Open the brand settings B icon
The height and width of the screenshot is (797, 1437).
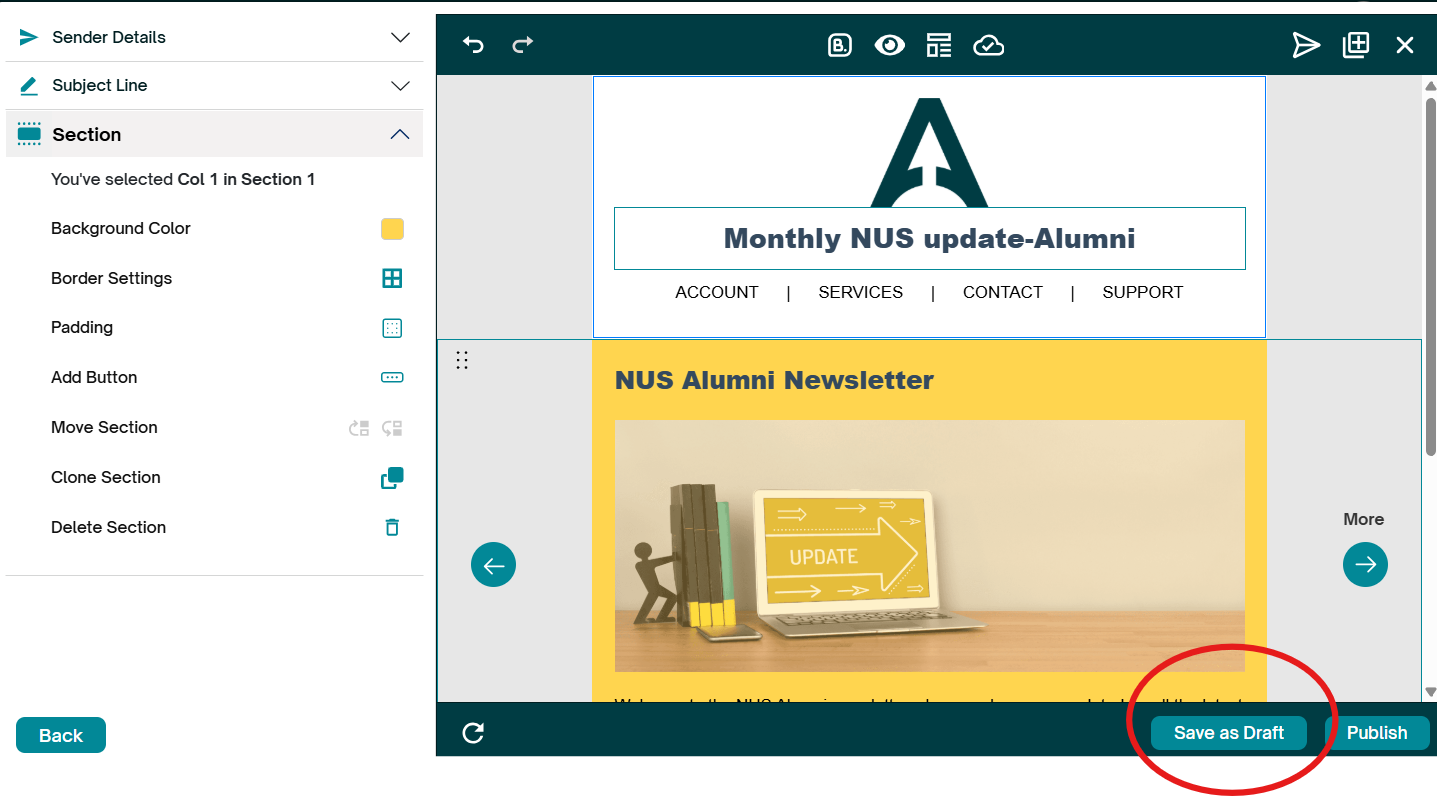point(840,45)
